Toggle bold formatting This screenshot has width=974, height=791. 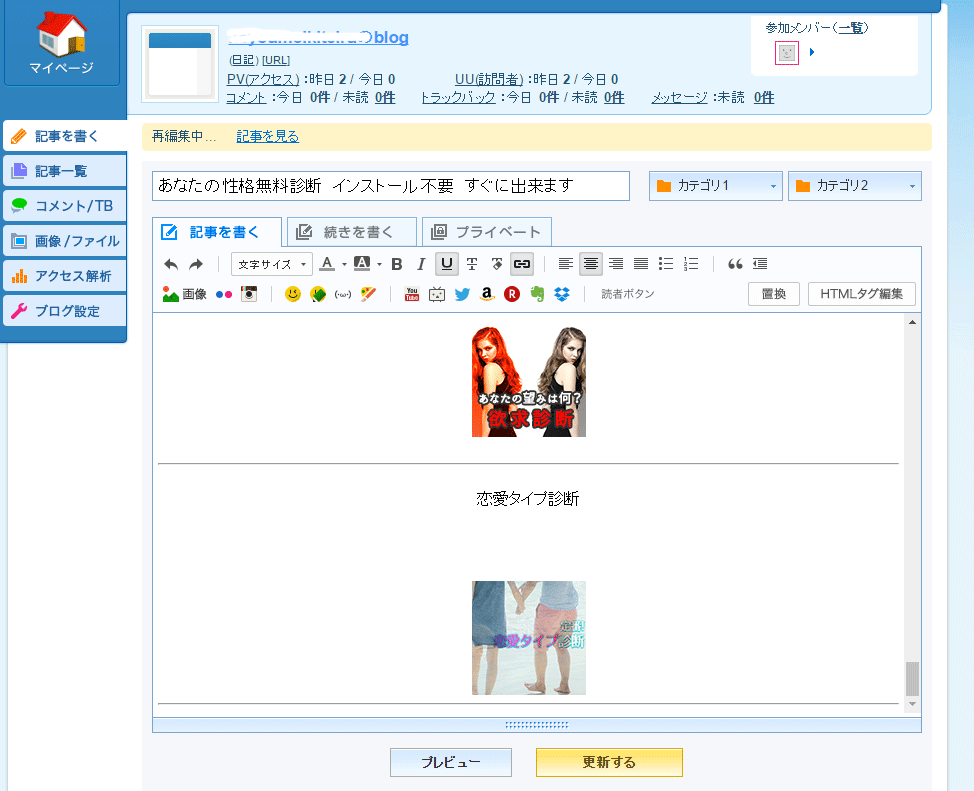point(397,264)
